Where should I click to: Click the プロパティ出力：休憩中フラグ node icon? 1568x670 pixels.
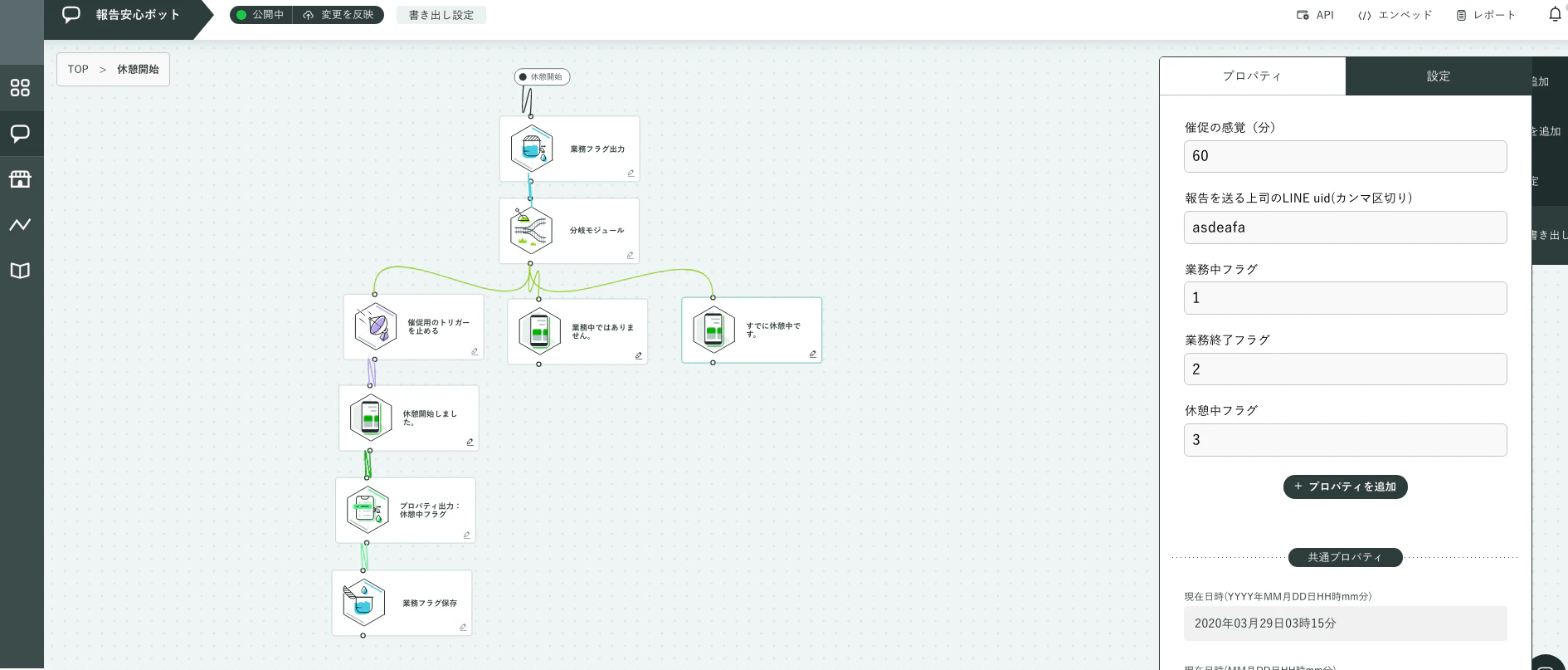[368, 510]
